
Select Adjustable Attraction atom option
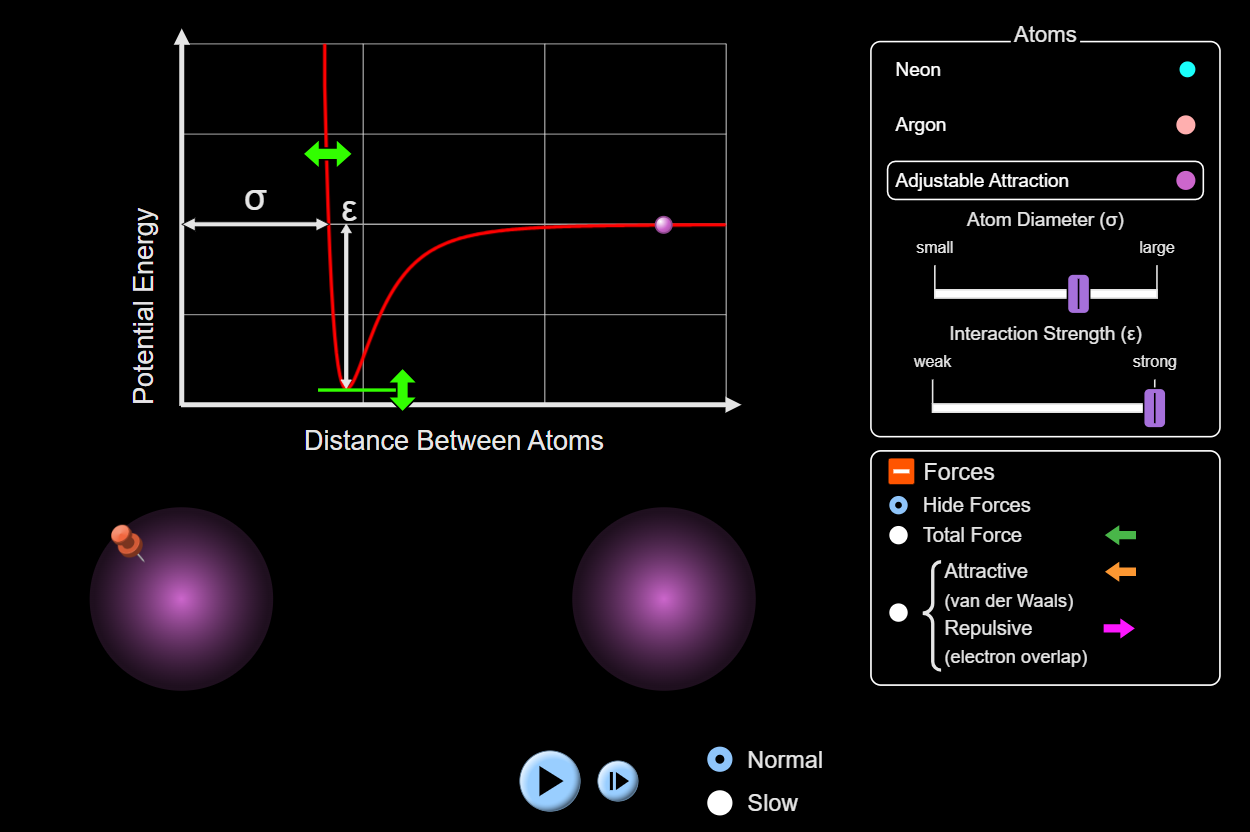pos(1045,181)
